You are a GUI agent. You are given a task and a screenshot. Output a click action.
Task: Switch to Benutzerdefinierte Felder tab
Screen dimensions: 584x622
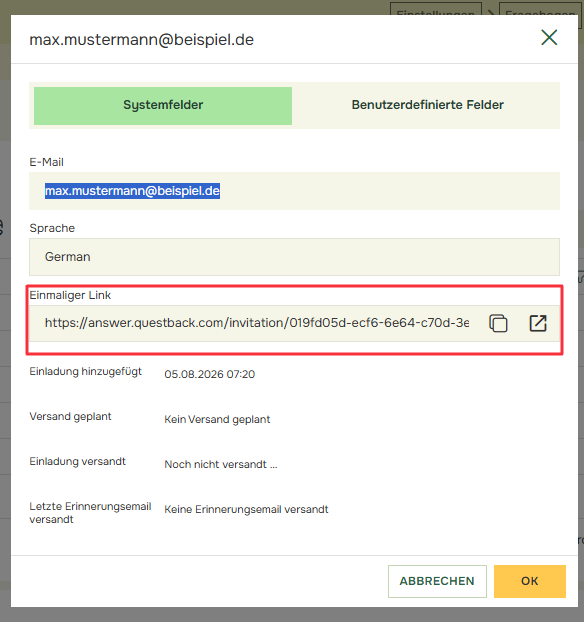point(428,105)
